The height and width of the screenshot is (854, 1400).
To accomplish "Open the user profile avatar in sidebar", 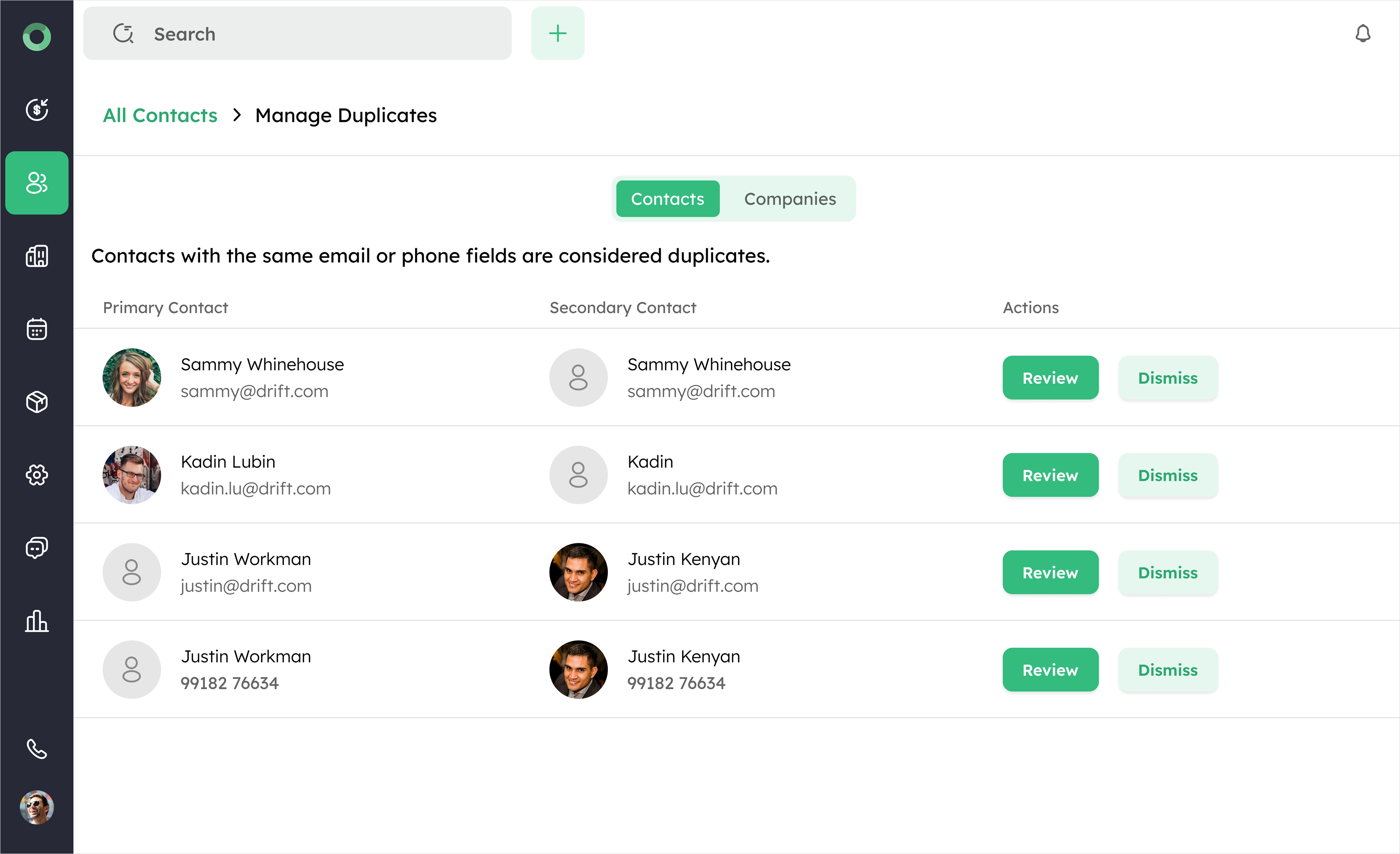I will (x=37, y=807).
